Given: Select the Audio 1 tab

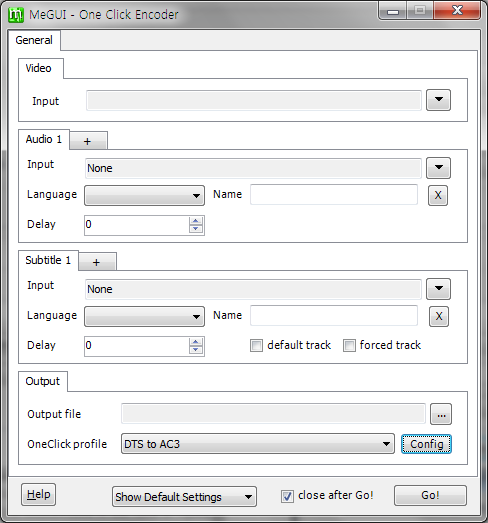Looking at the screenshot, I should coord(44,139).
